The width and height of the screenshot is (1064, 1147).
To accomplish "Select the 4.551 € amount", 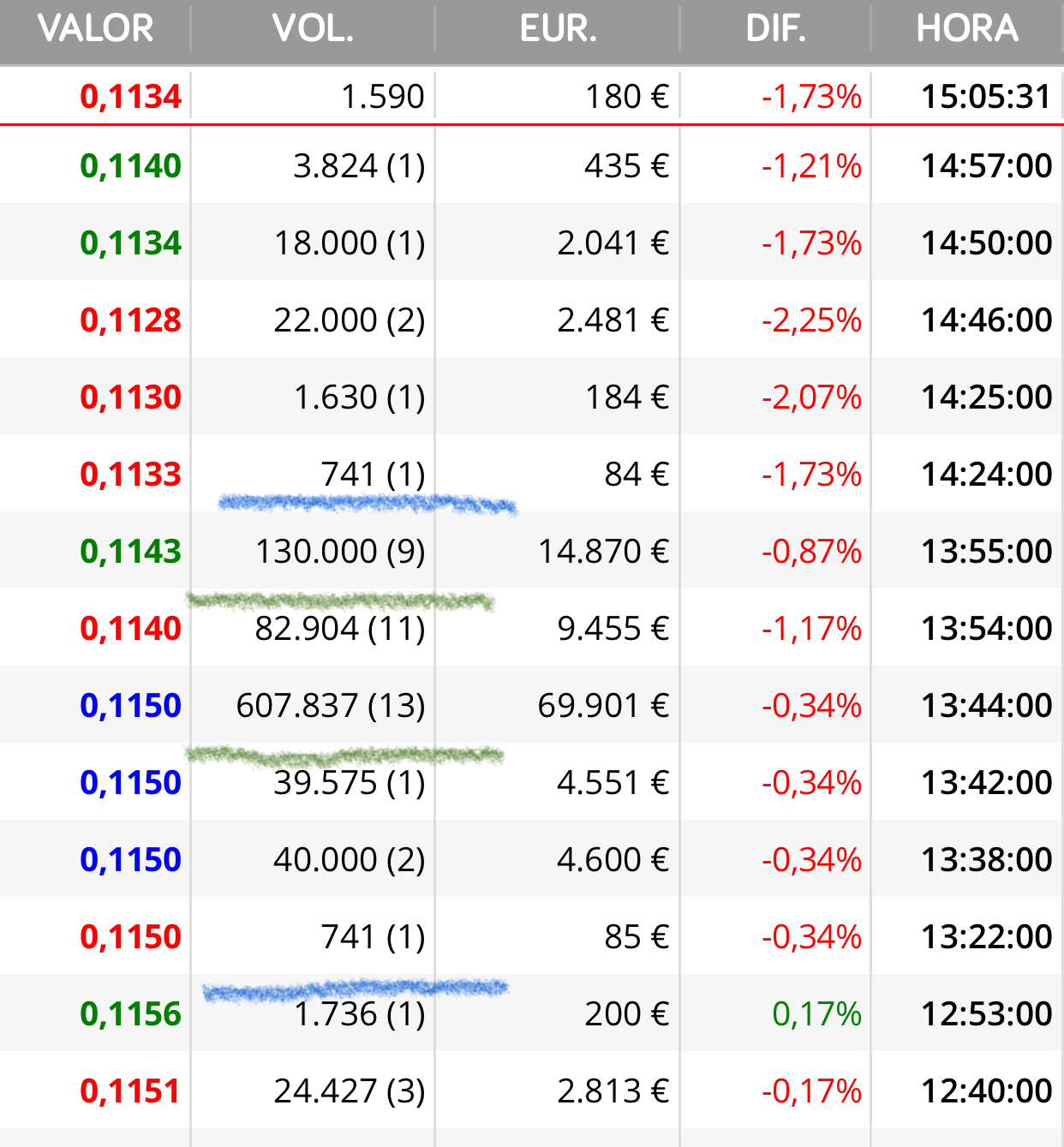I will (x=613, y=782).
